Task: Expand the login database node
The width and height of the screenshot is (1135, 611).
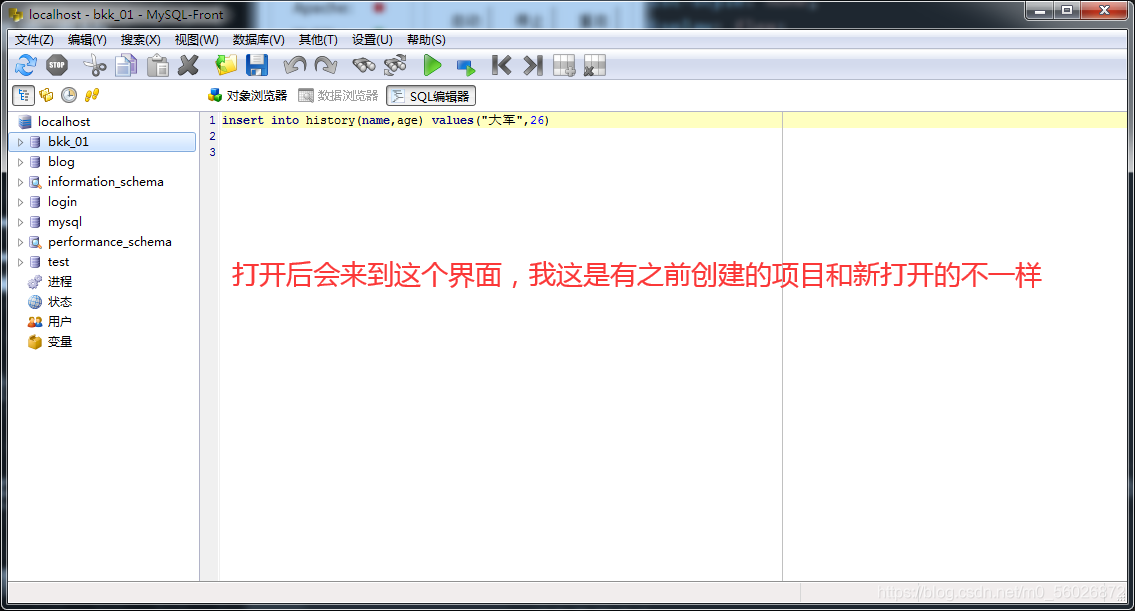Action: [x=20, y=202]
